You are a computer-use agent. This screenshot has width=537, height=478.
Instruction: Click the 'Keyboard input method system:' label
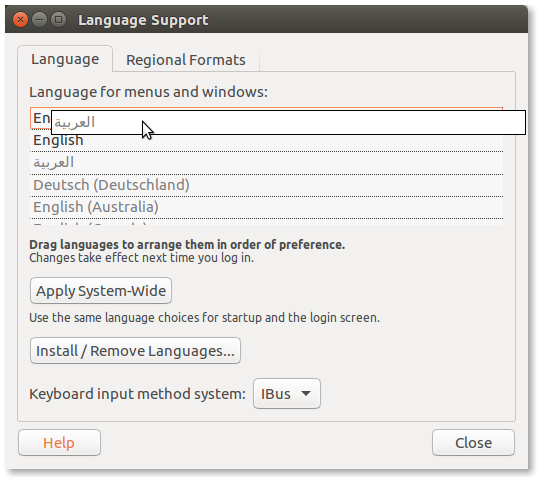click(x=137, y=394)
